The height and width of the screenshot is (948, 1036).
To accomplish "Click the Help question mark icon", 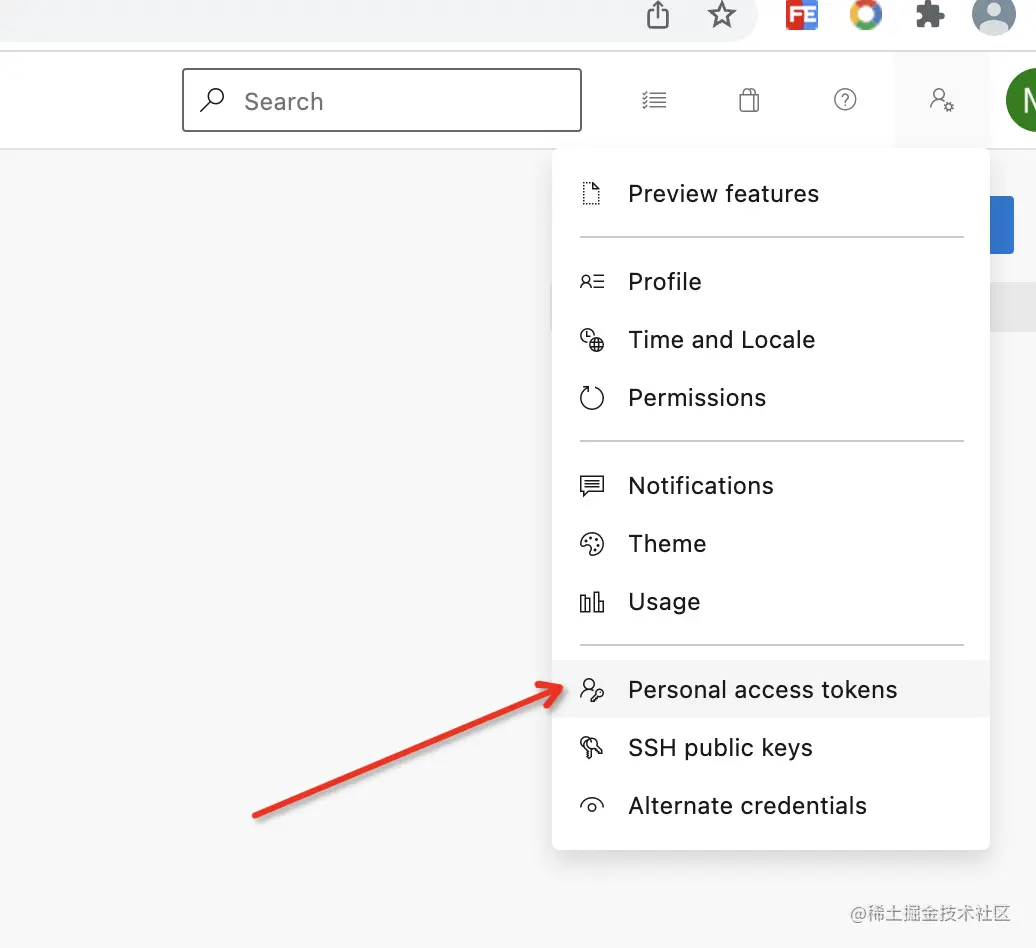I will pyautogui.click(x=845, y=100).
